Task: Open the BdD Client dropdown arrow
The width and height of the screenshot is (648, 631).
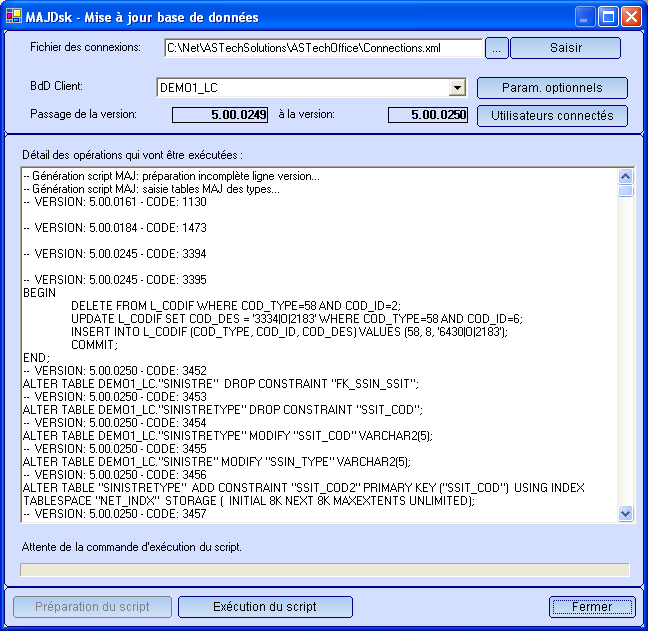Action: coord(457,88)
